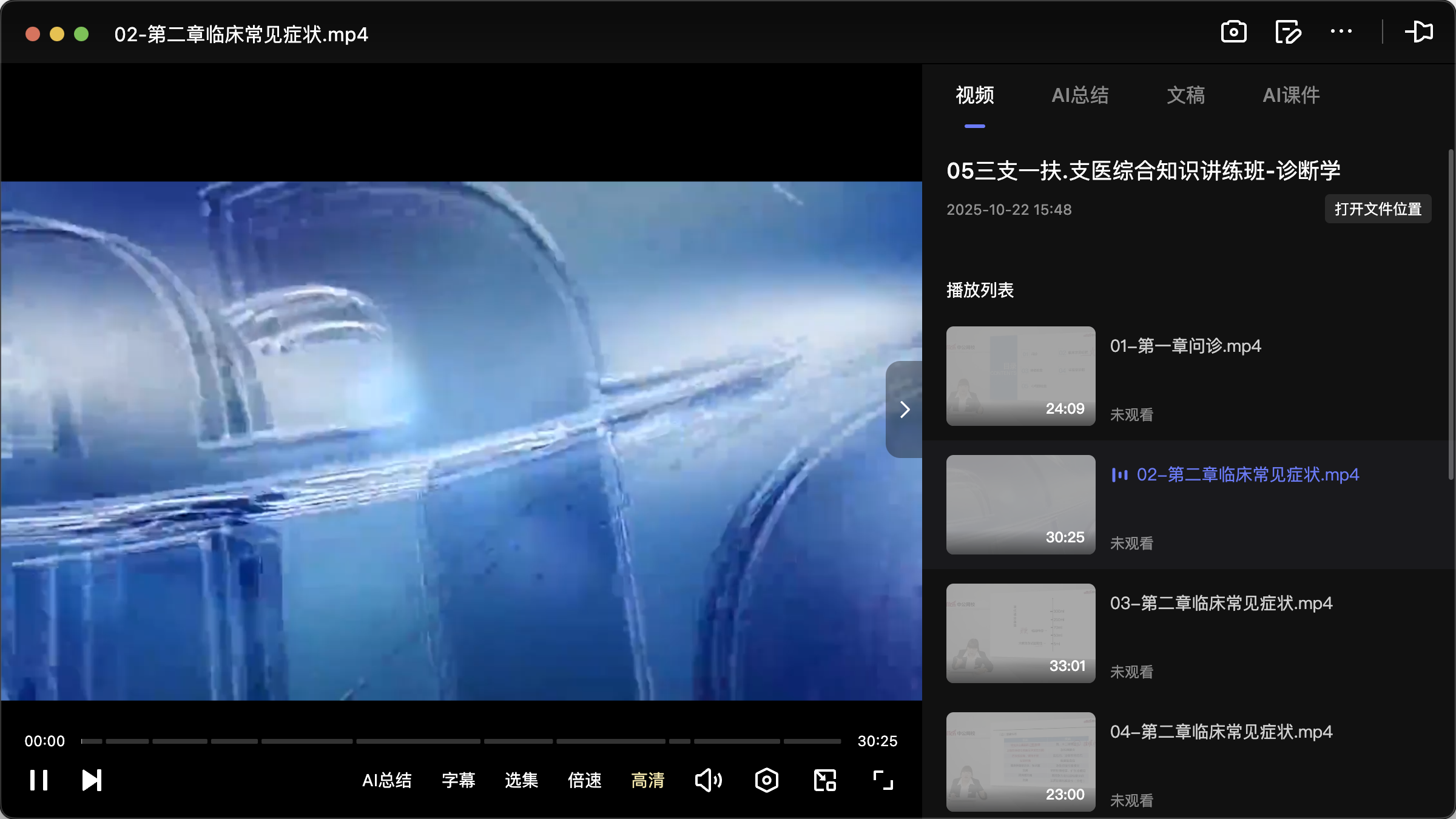Collapse the playlist sidebar with the chevron
The image size is (1456, 819).
(905, 409)
